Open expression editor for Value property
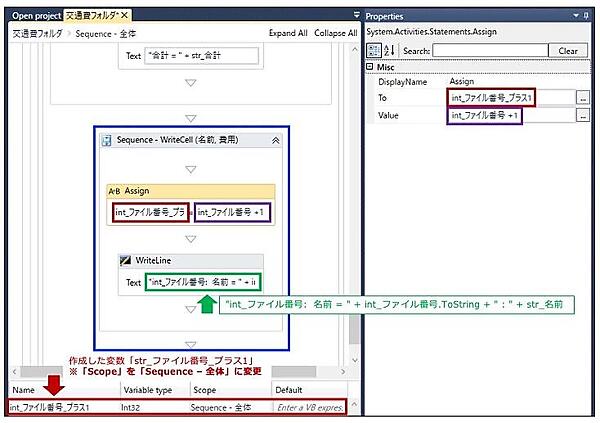 coord(583,115)
